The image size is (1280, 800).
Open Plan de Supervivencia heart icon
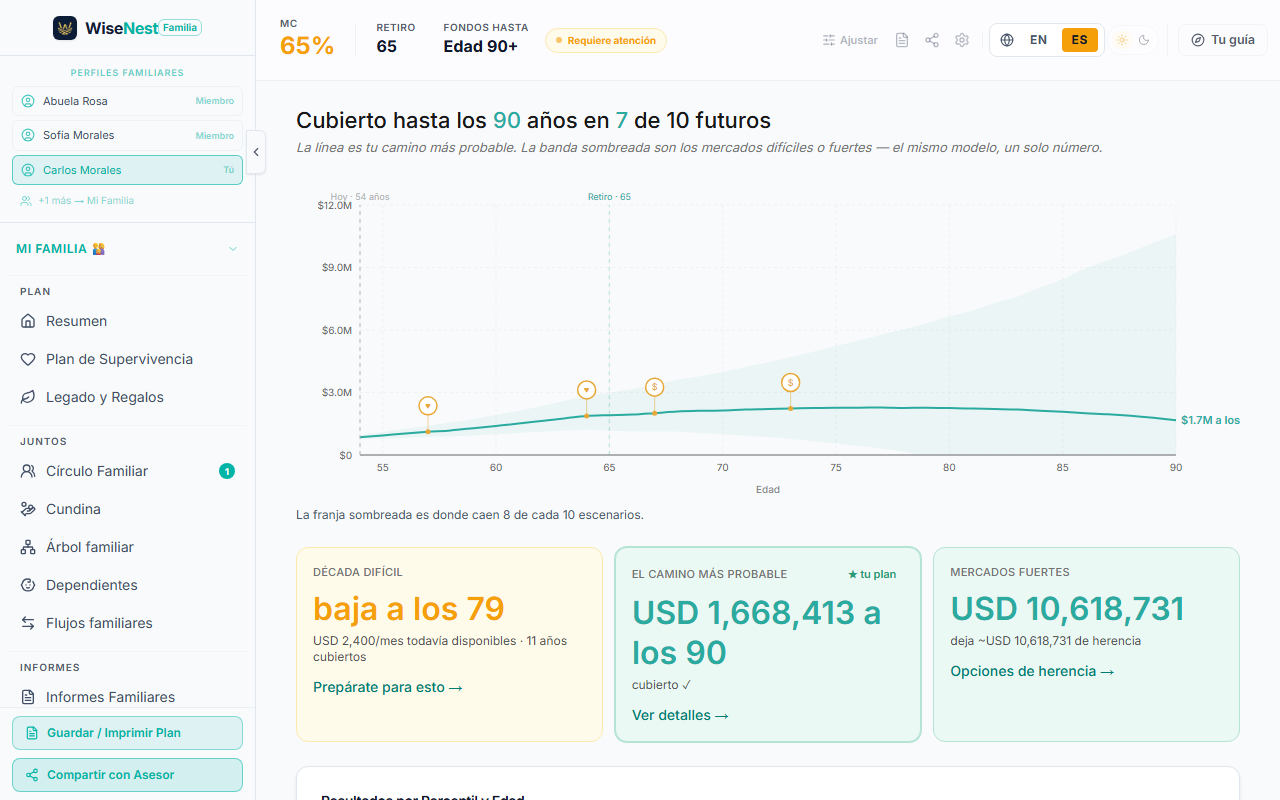pos(28,359)
